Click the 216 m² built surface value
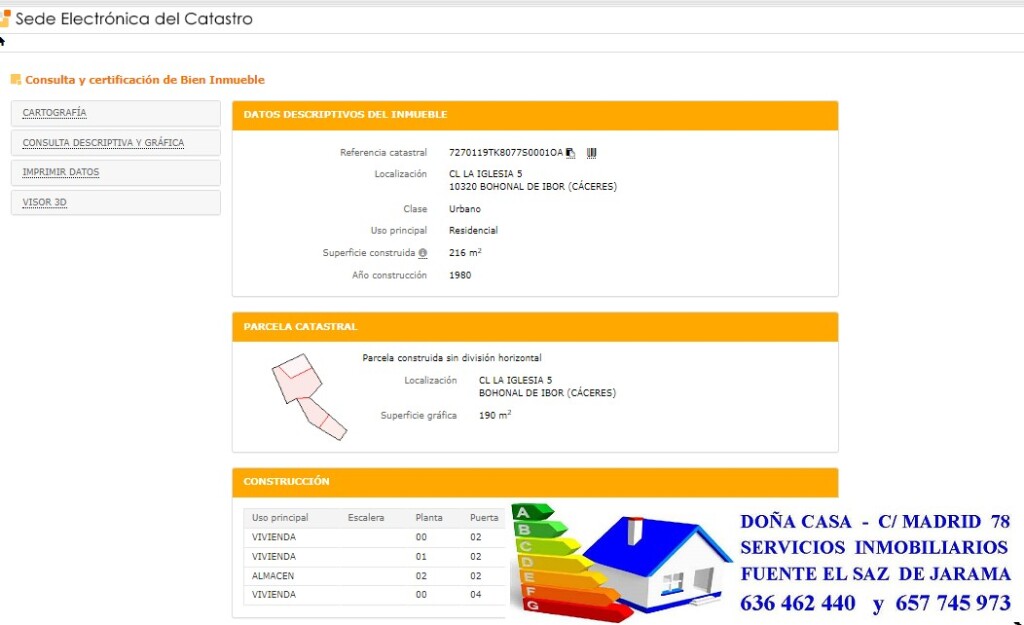 coord(465,253)
